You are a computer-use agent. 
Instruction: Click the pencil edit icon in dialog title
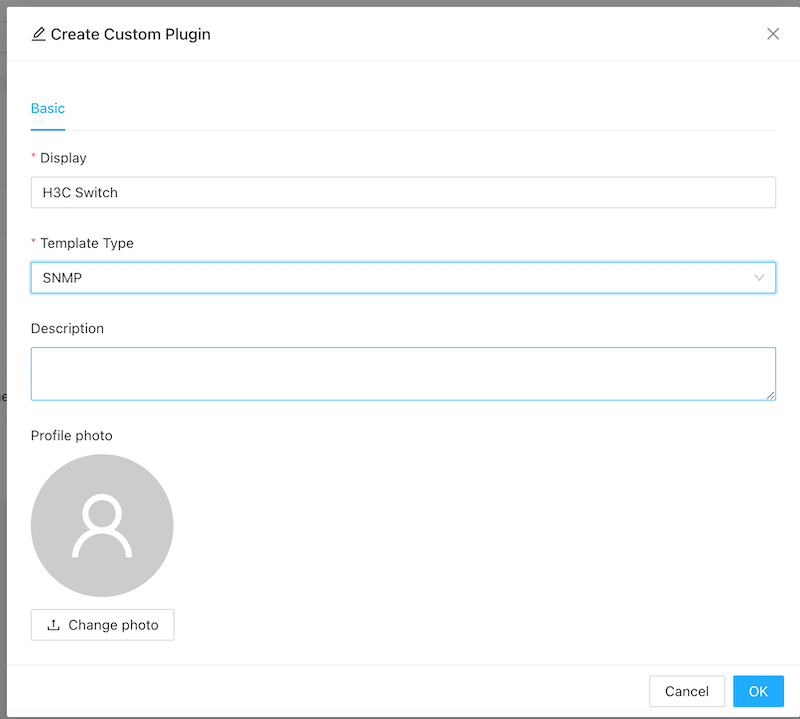click(x=39, y=34)
